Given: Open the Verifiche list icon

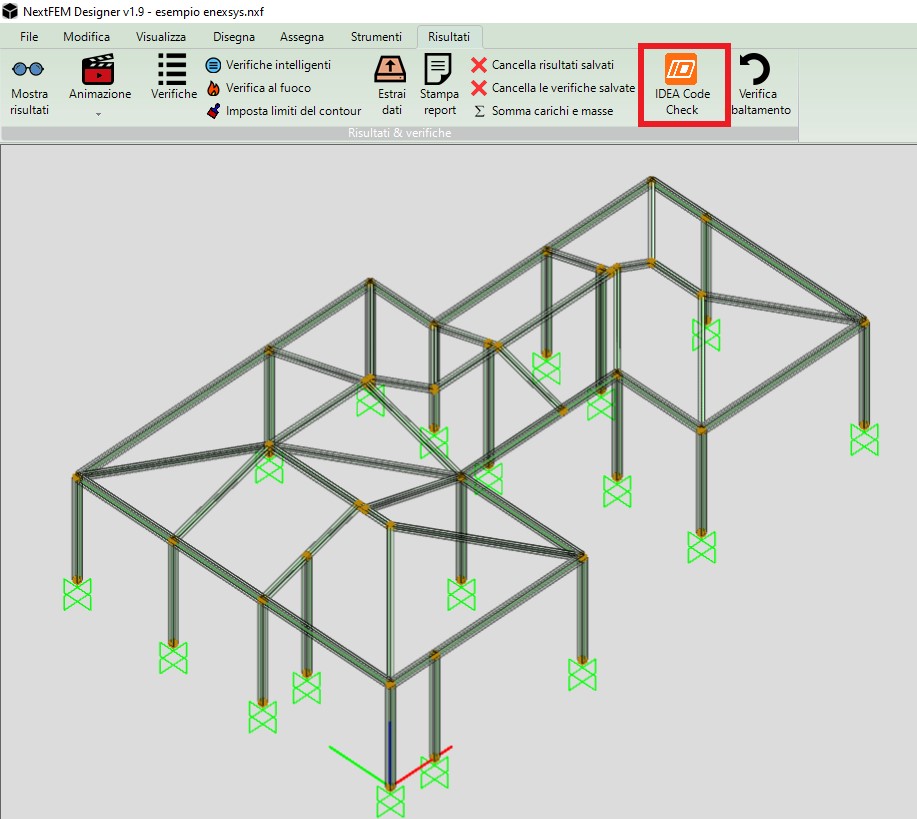Looking at the screenshot, I should click(x=173, y=69).
